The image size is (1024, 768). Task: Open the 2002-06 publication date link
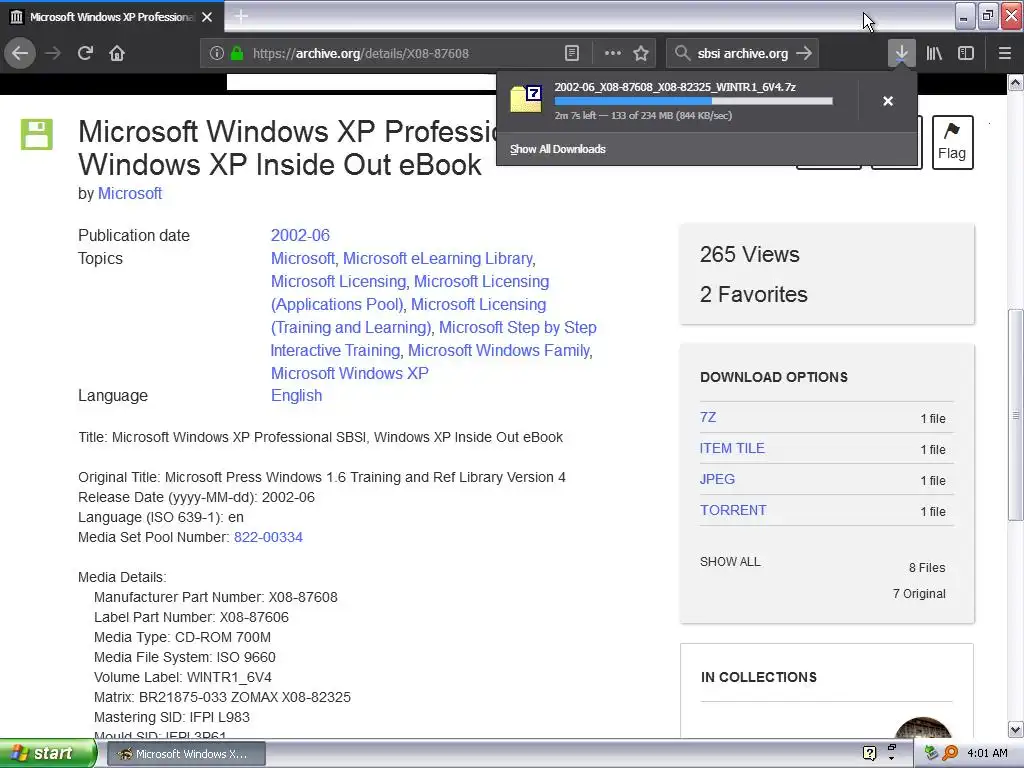pyautogui.click(x=300, y=235)
